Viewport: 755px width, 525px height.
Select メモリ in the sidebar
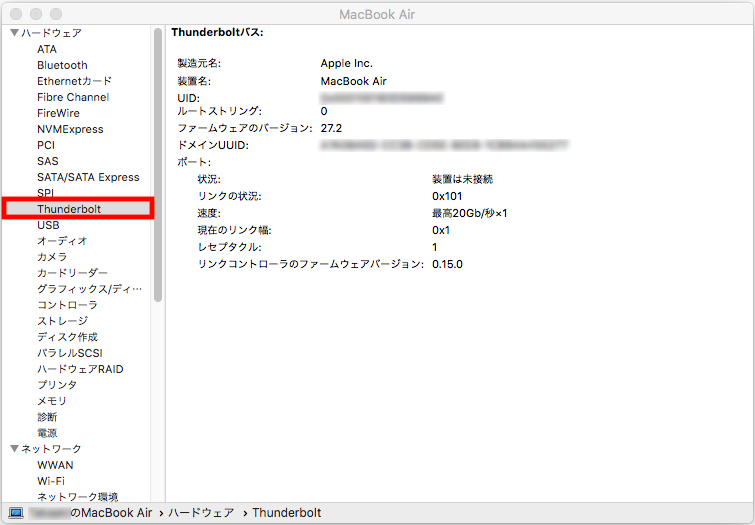point(52,401)
